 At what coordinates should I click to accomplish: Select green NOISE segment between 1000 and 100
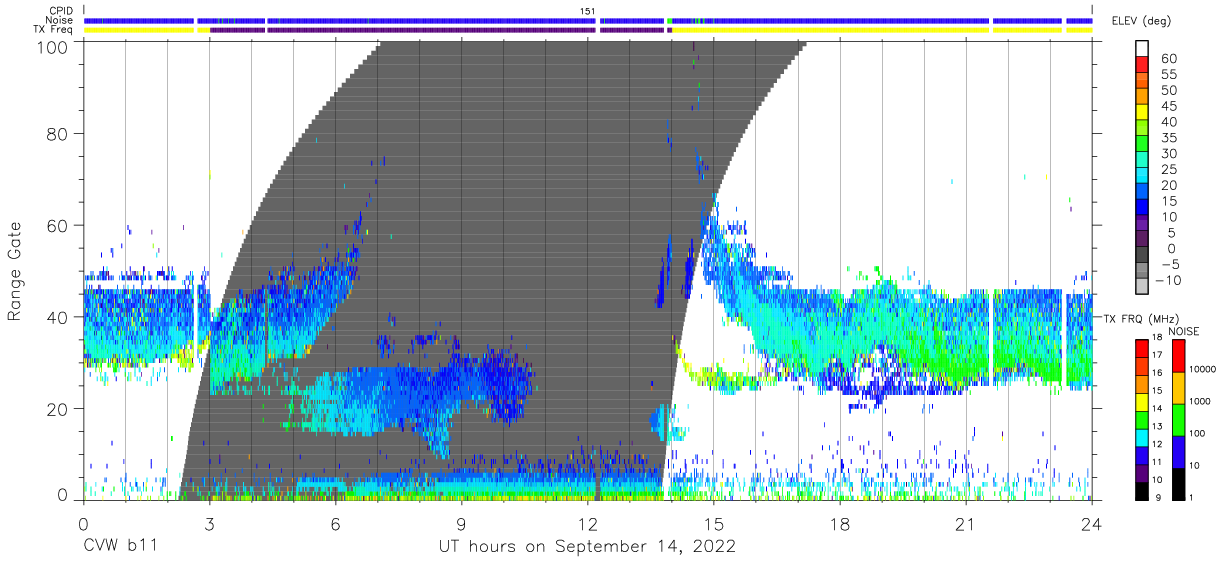(x=1178, y=420)
